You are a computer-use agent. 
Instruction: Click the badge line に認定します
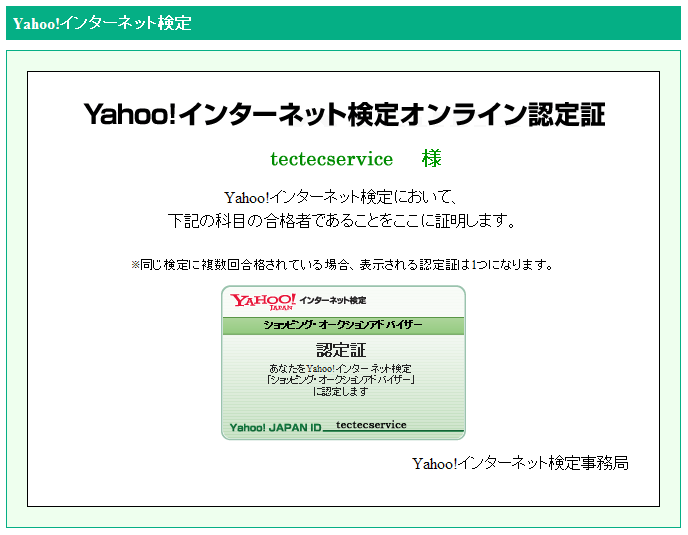coord(340,391)
